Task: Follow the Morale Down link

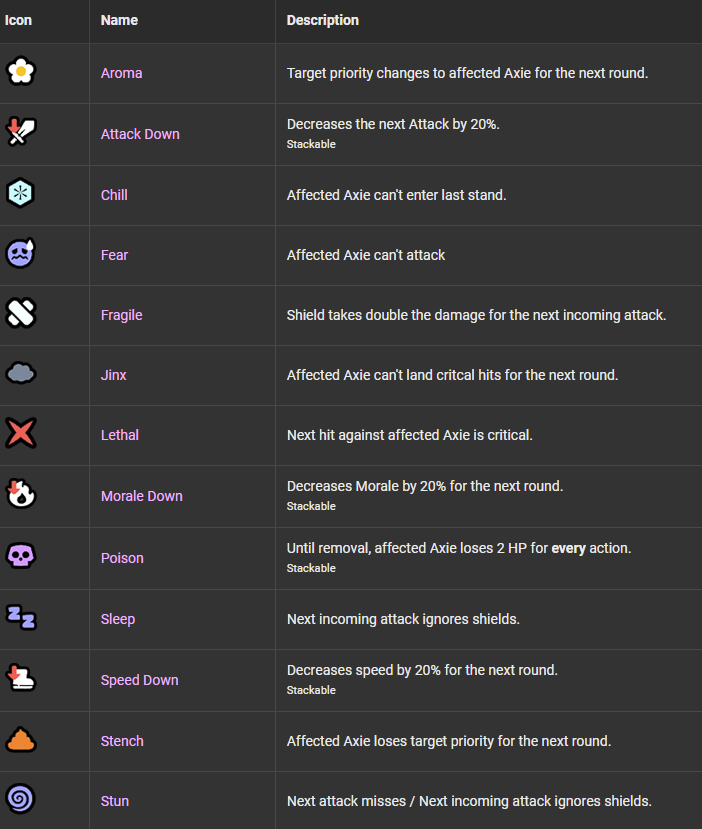Action: coord(142,496)
